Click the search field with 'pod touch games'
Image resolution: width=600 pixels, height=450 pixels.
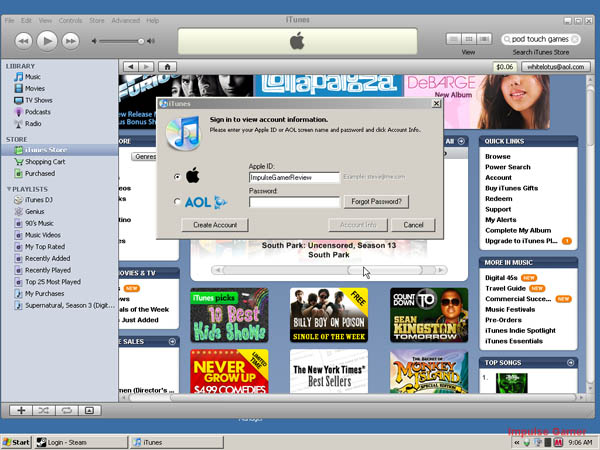(x=540, y=39)
